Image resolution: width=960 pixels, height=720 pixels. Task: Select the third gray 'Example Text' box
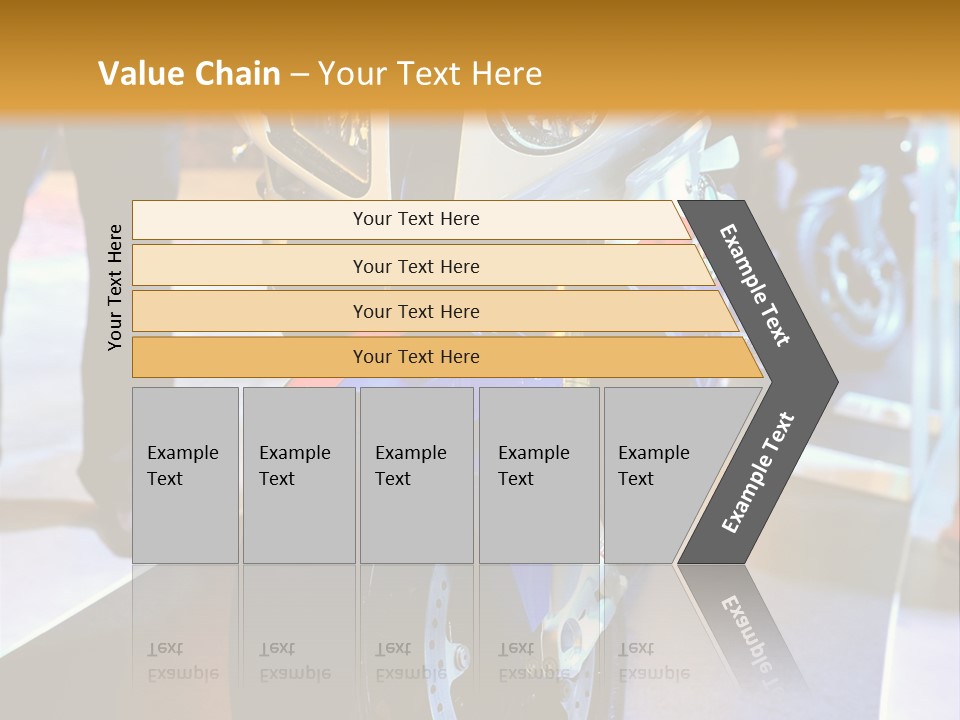(x=417, y=475)
